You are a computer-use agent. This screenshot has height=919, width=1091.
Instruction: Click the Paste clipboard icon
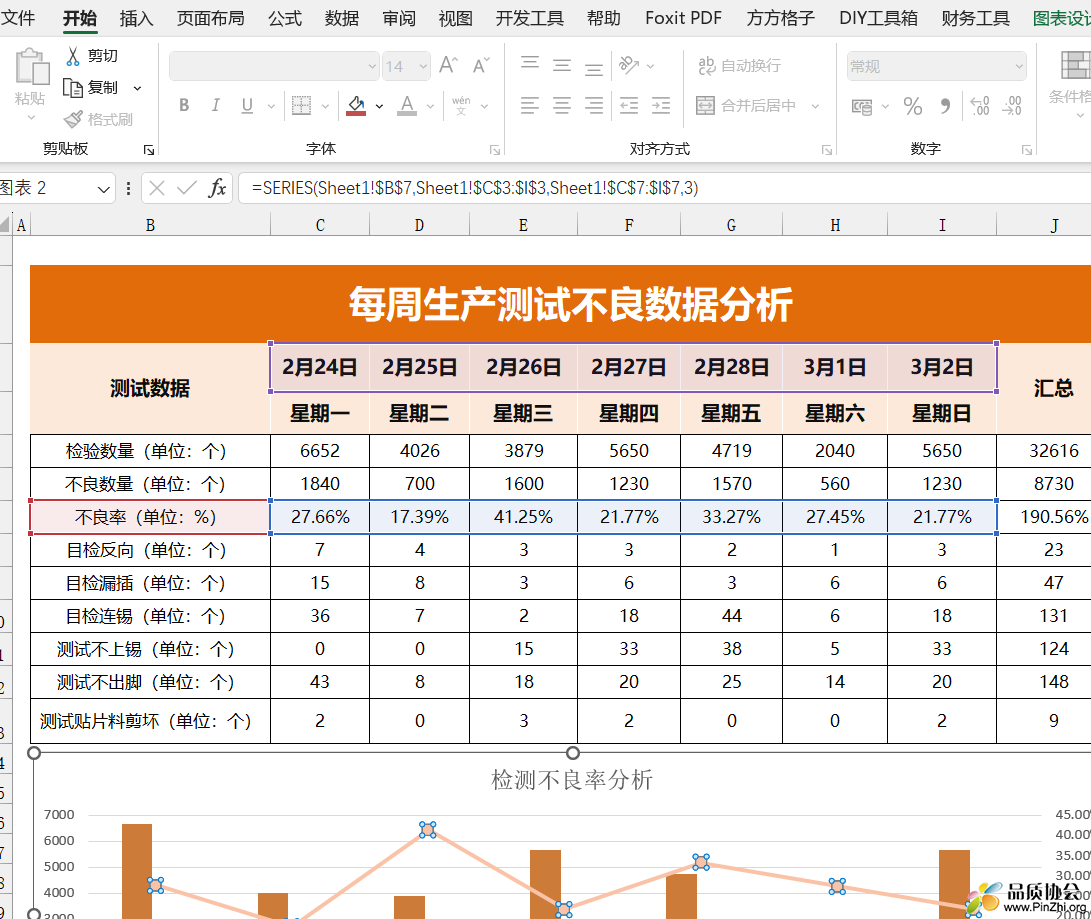click(31, 67)
